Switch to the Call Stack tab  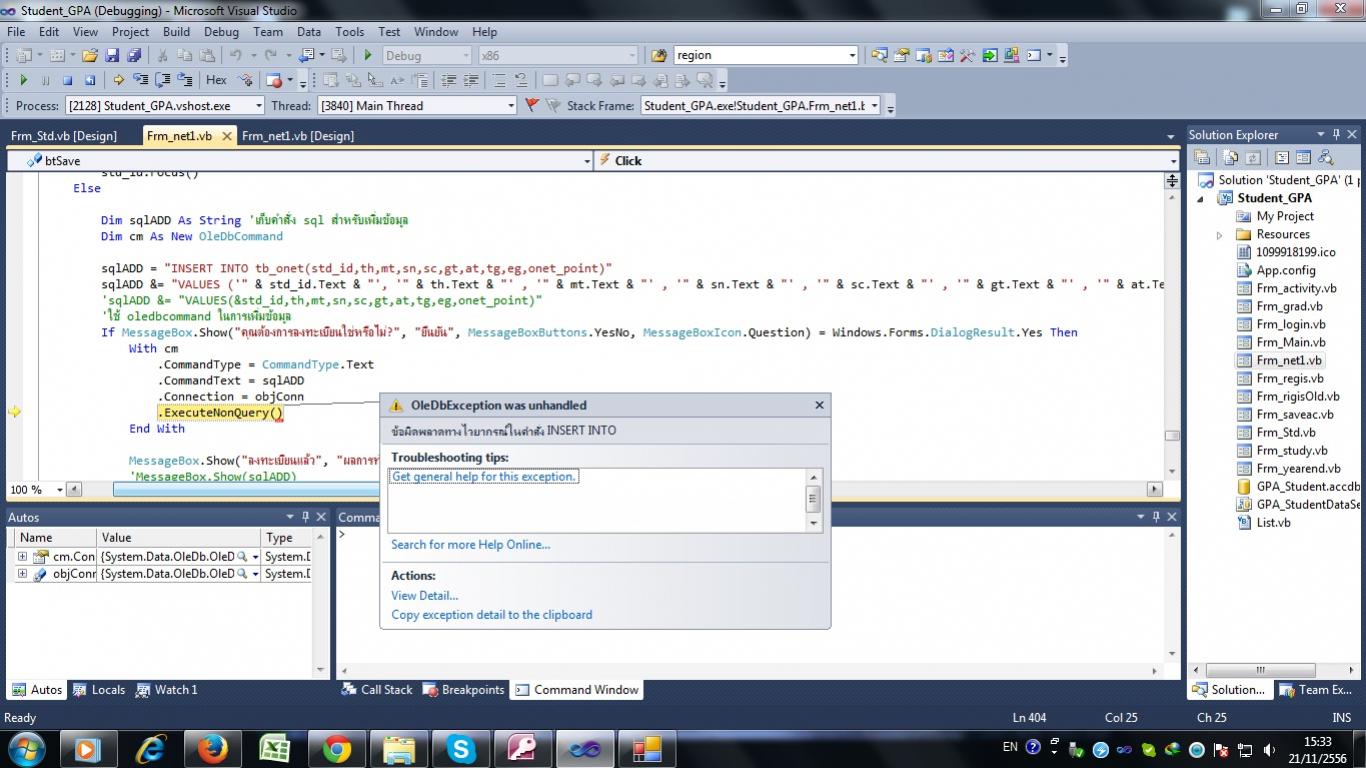377,690
